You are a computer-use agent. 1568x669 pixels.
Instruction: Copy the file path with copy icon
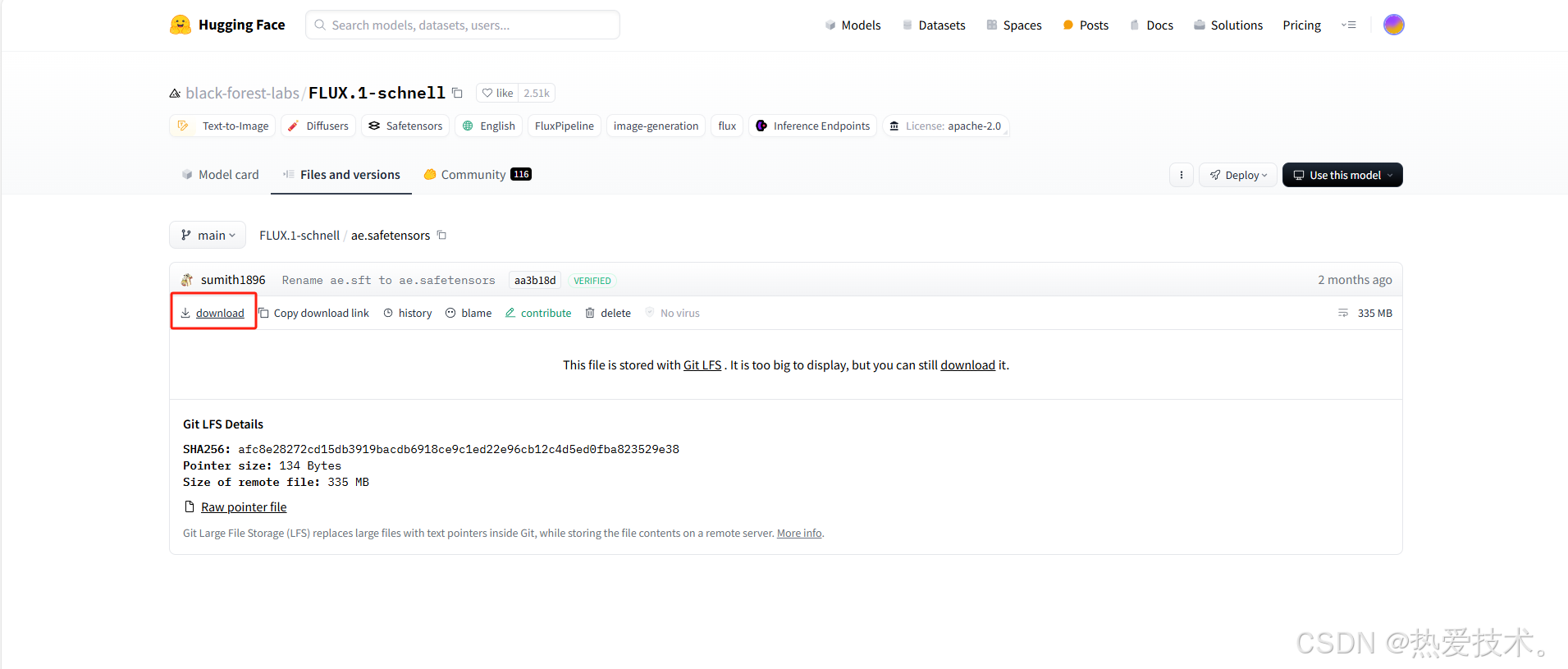coord(441,236)
